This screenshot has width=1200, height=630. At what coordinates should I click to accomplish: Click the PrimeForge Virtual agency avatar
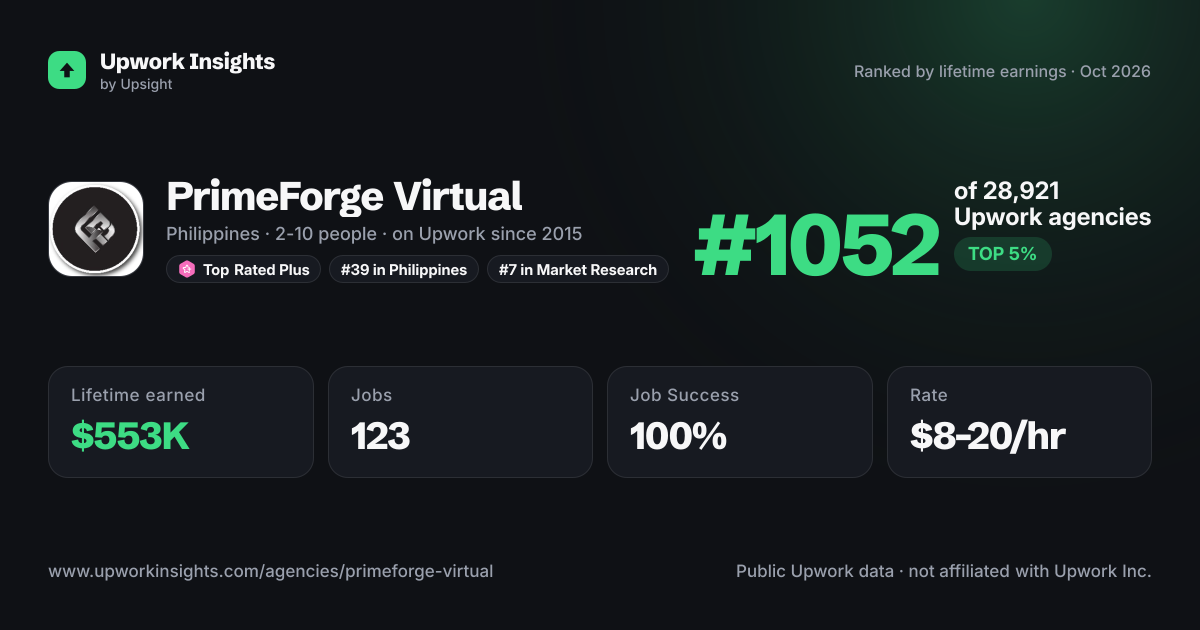pos(96,229)
